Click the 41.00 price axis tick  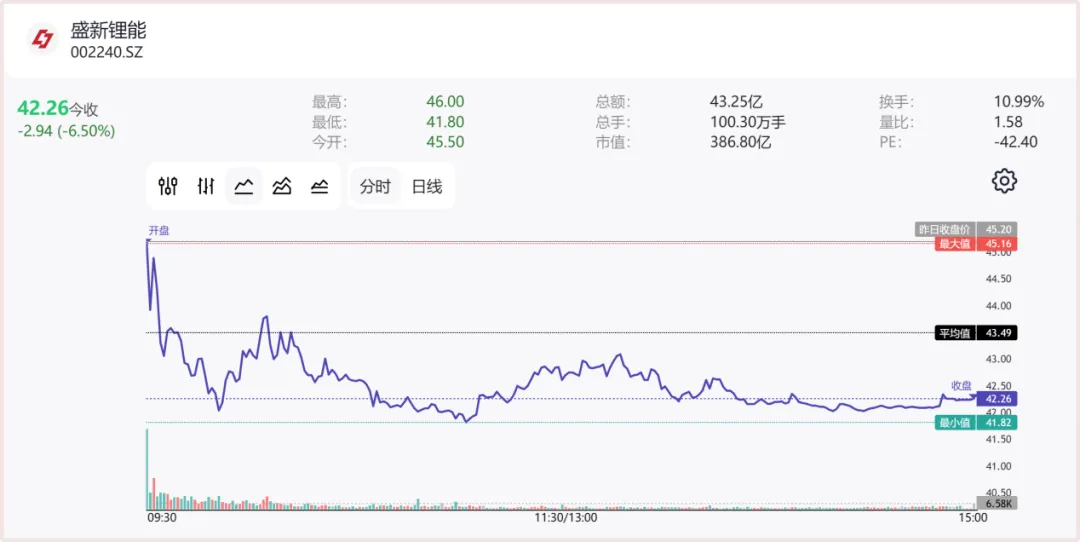(x=997, y=466)
